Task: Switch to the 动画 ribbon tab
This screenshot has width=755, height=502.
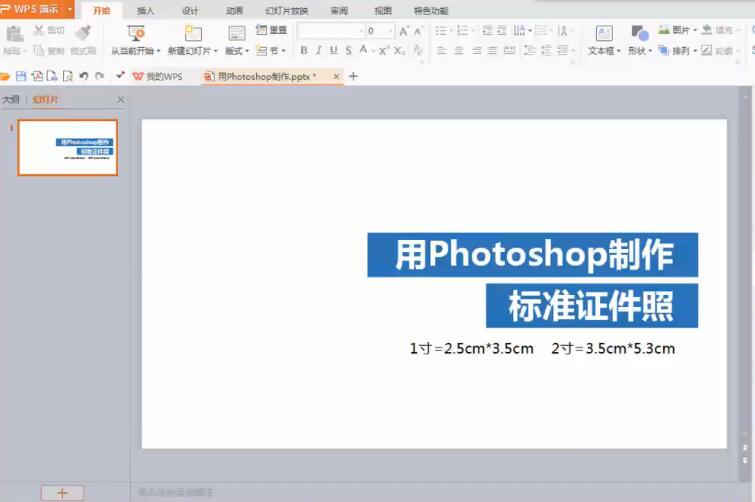Action: click(234, 10)
